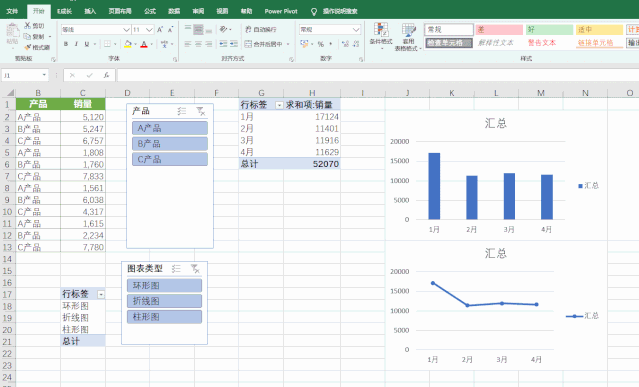
Task: Click the Paste (粘贴) icon
Action: (12, 31)
